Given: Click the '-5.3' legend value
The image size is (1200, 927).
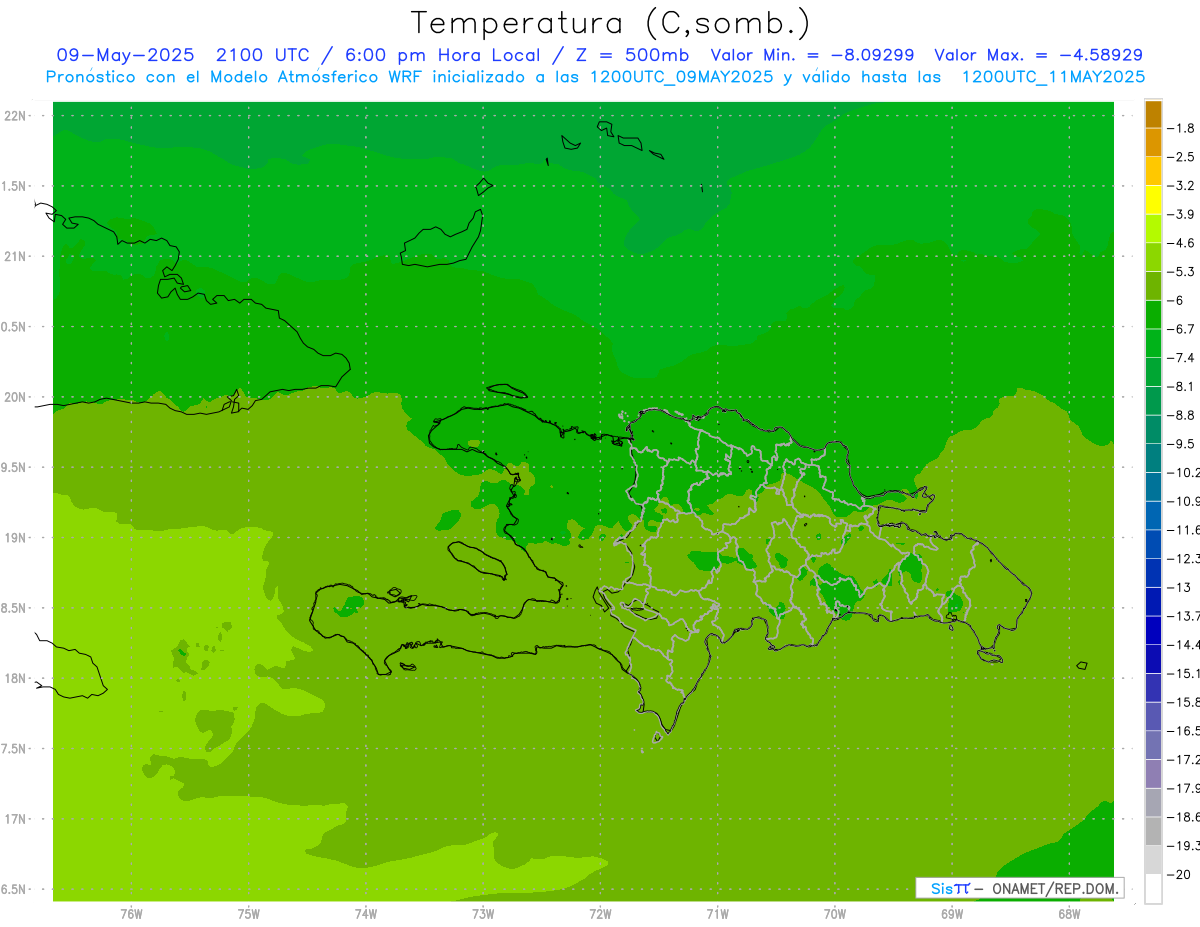Looking at the screenshot, I should click(x=1181, y=272).
